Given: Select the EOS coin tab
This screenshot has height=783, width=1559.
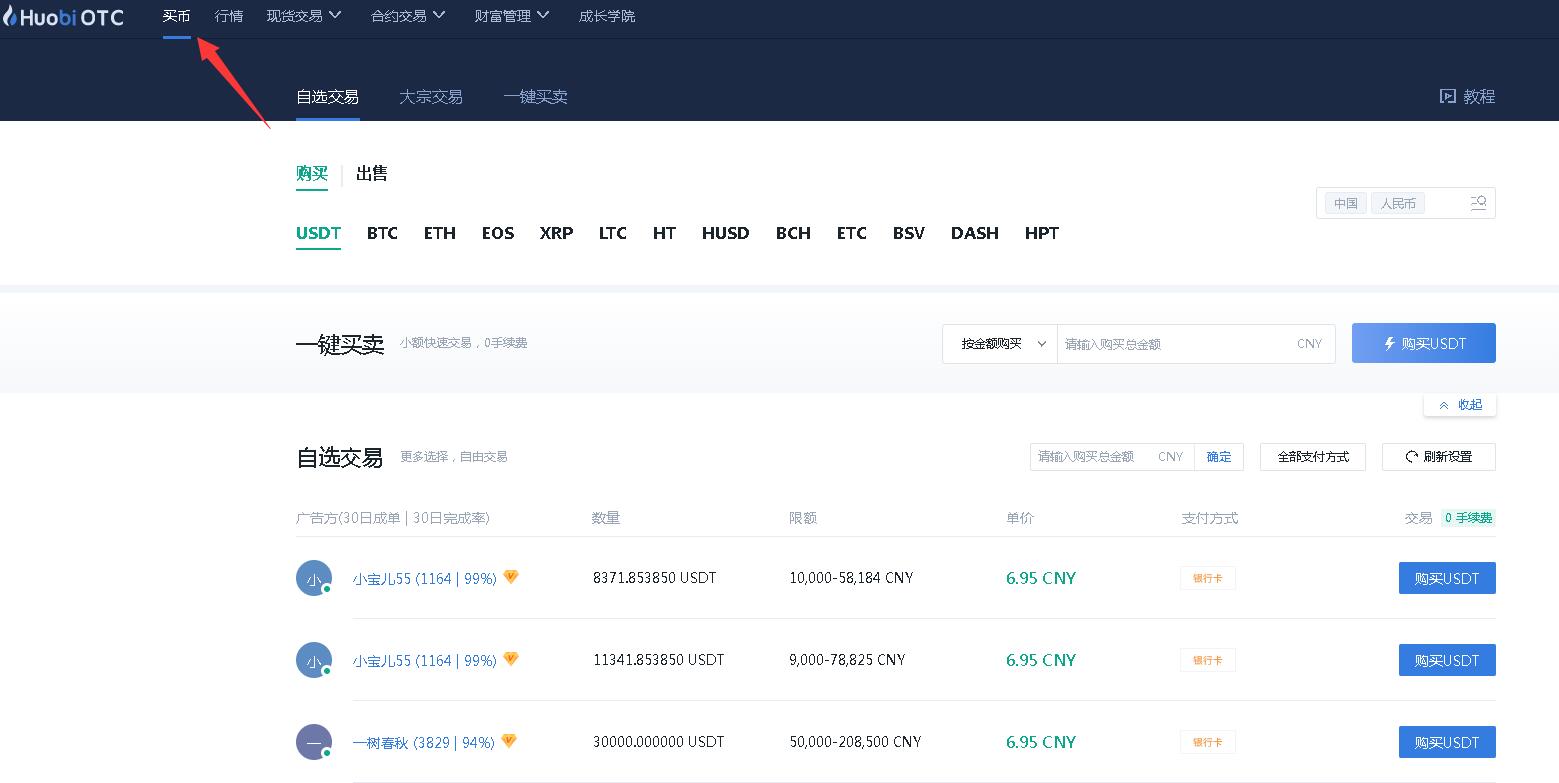Looking at the screenshot, I should pos(498,233).
